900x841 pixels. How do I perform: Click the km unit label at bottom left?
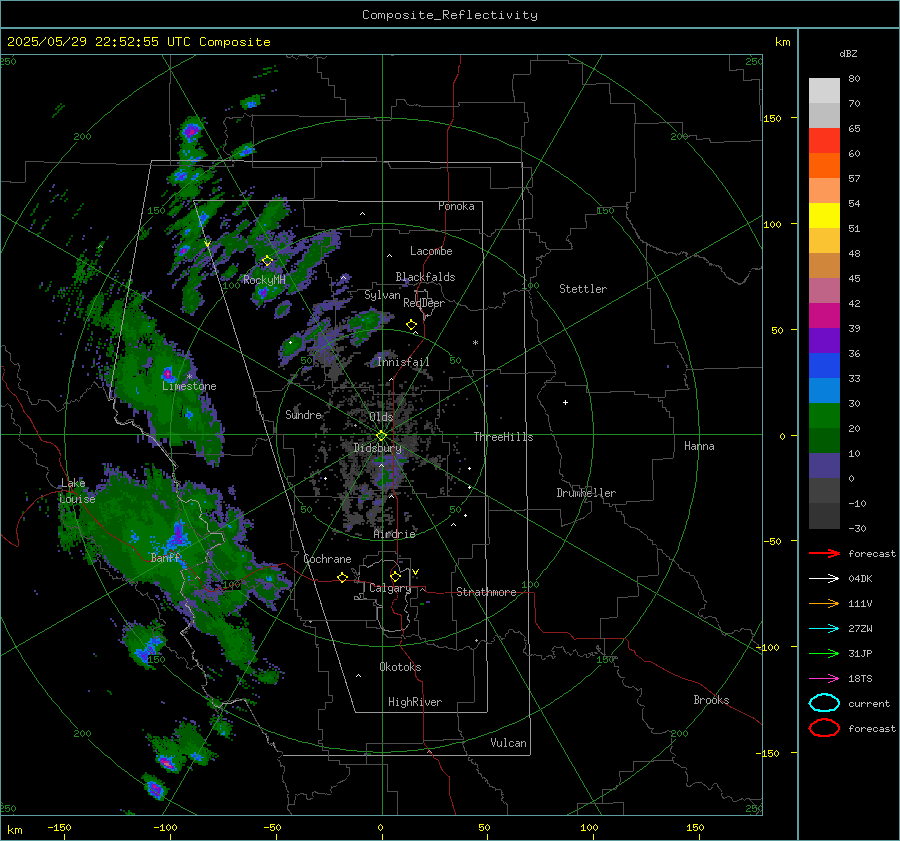[x=14, y=830]
